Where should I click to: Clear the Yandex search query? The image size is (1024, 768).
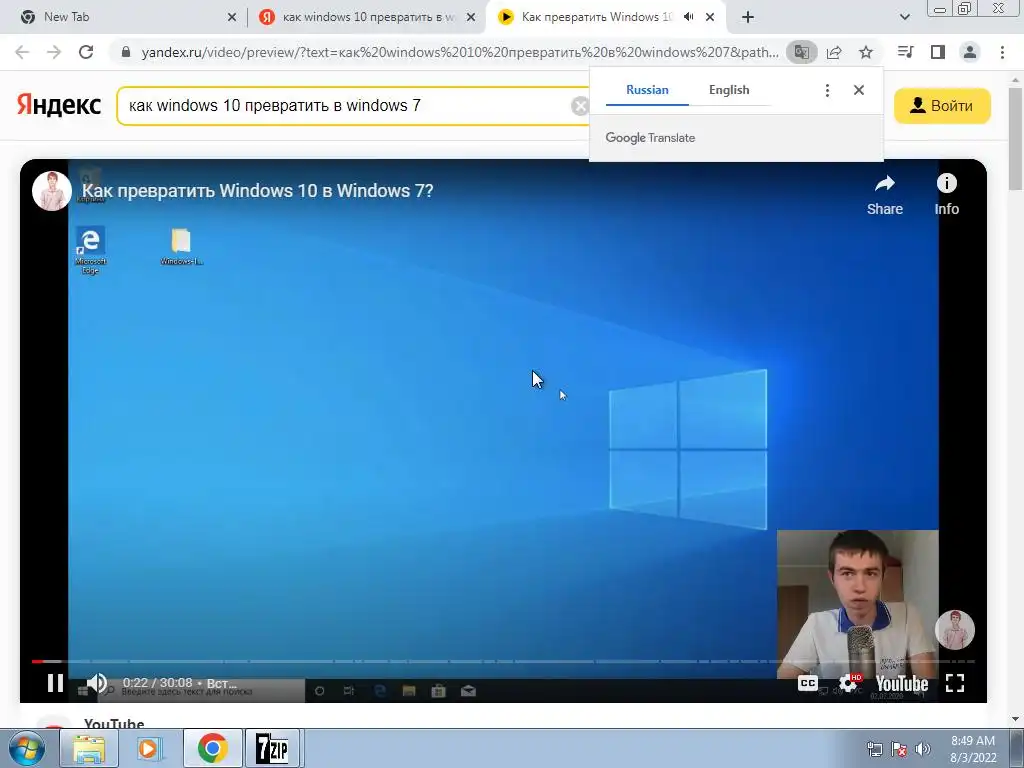pos(579,106)
